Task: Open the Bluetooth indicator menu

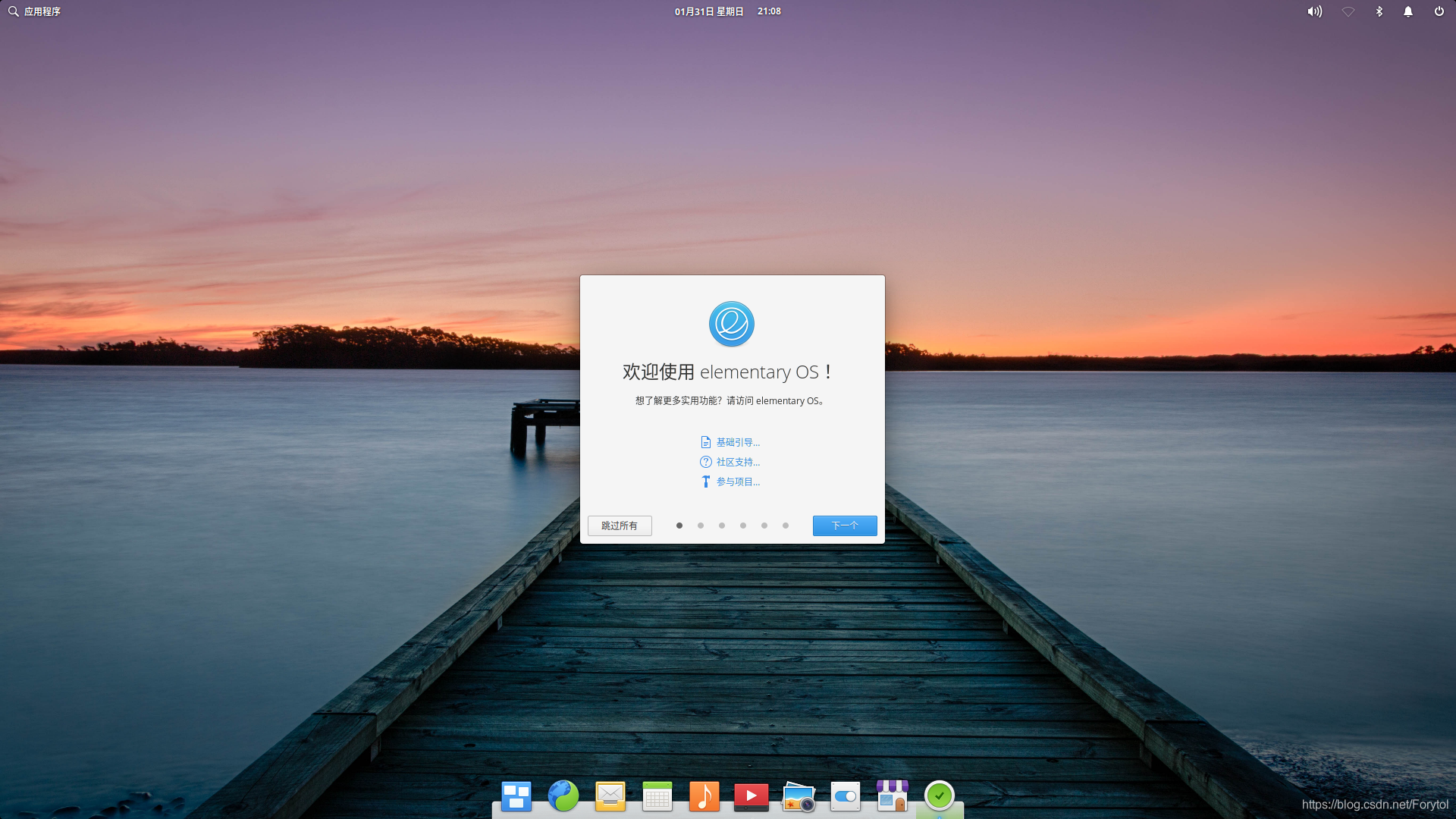Action: [1379, 11]
